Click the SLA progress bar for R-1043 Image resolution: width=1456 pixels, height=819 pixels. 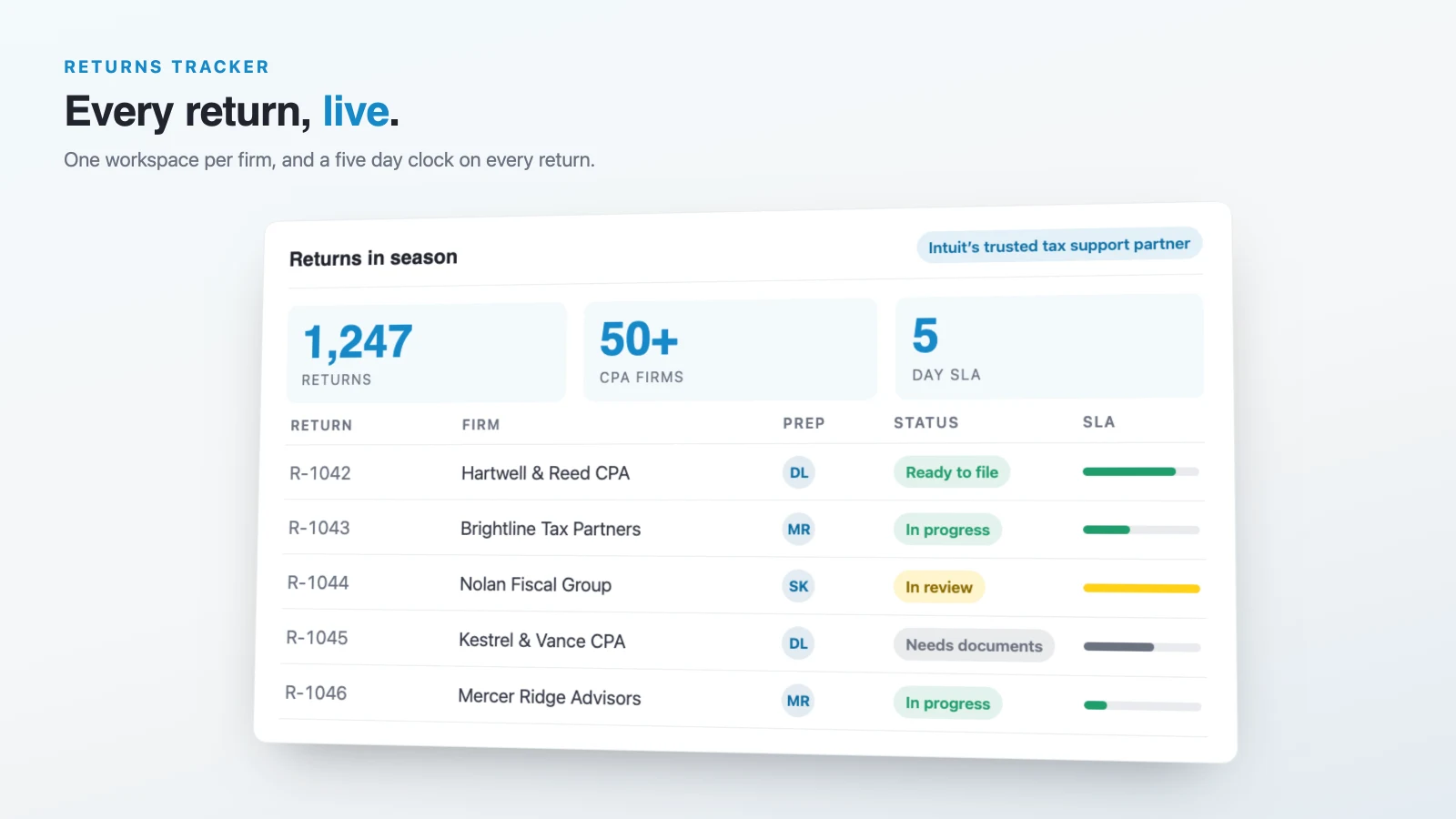click(1141, 530)
